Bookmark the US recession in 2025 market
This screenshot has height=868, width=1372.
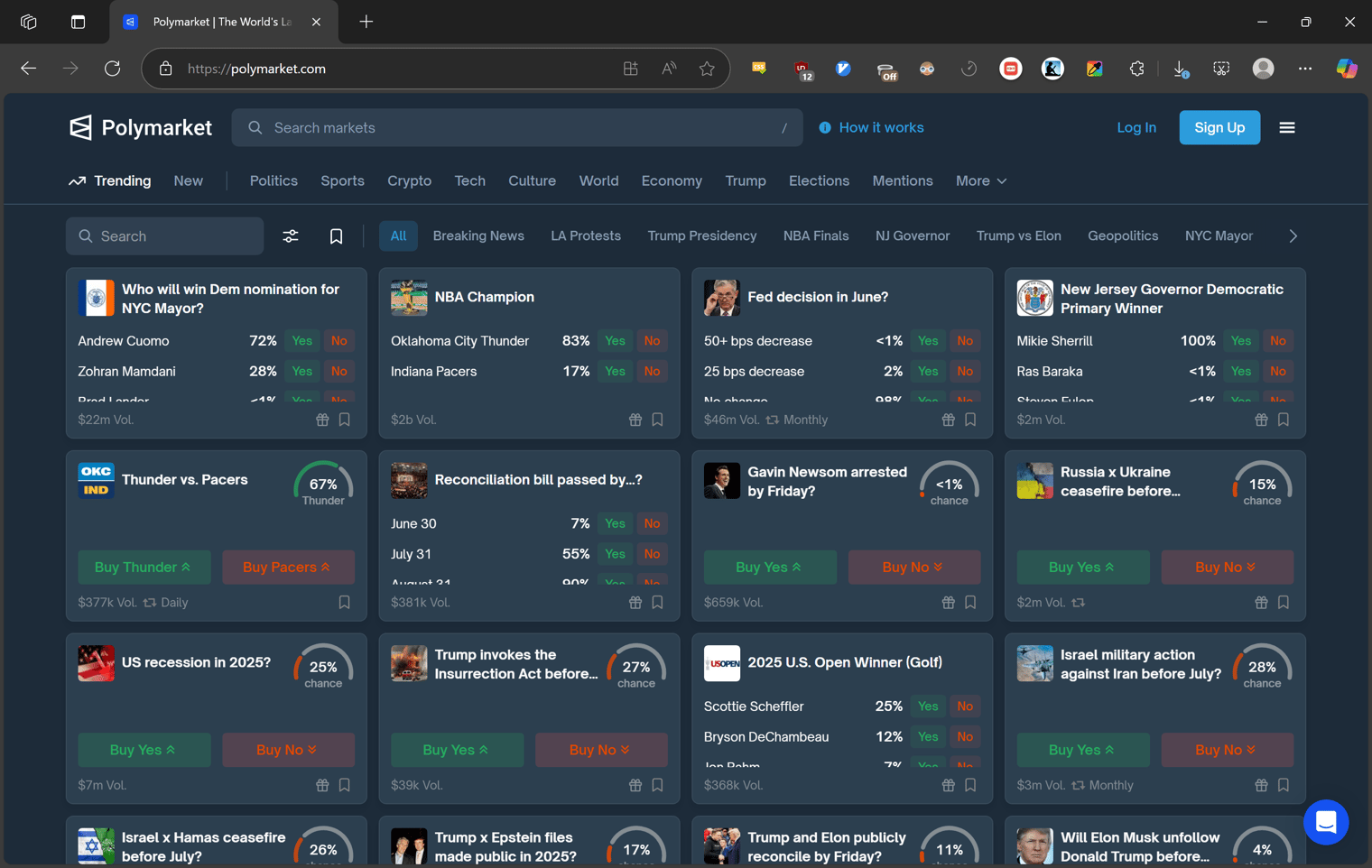344,785
